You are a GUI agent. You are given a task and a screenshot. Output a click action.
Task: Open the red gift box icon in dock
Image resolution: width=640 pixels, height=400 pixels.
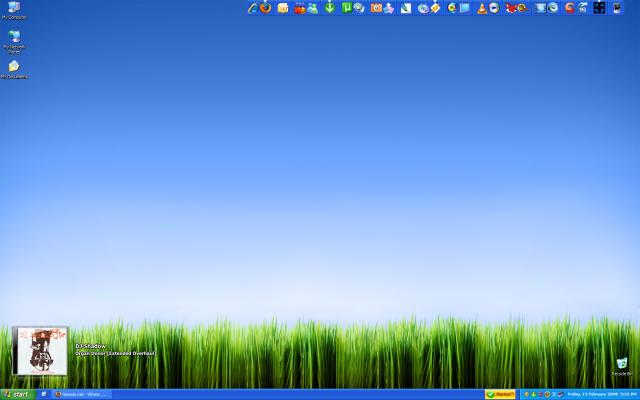click(x=300, y=8)
